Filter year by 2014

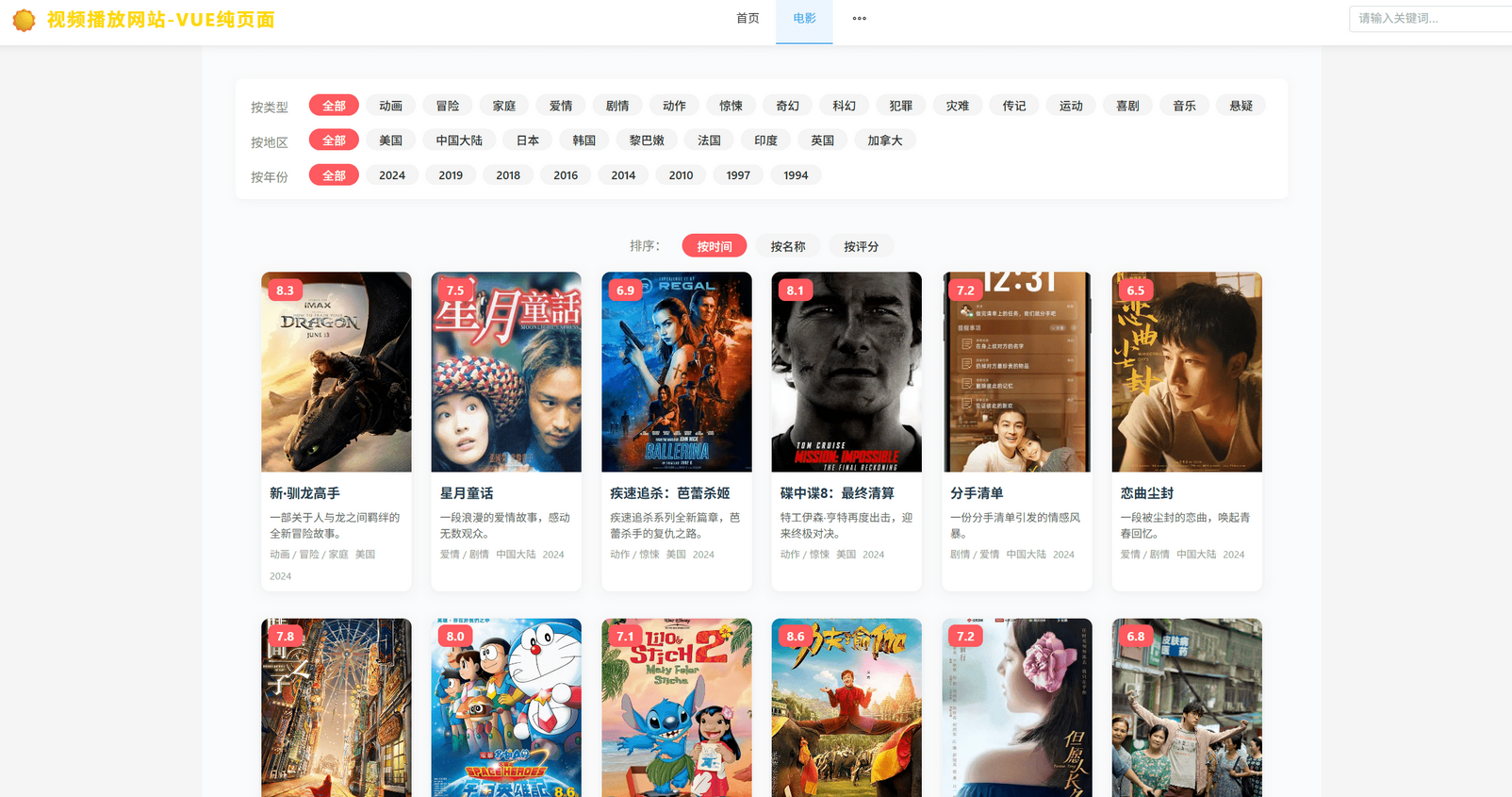tap(623, 175)
